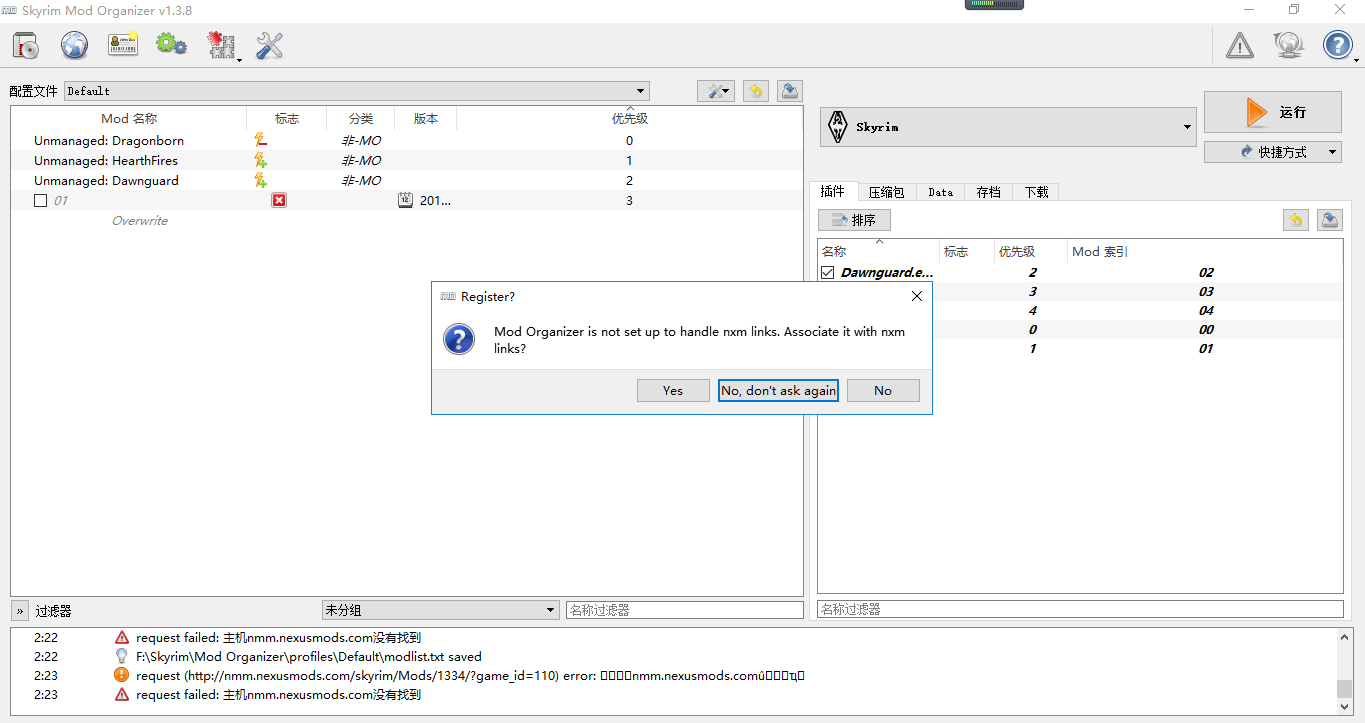Open the tools puzzle piece icon
The width and height of the screenshot is (1365, 723).
point(220,45)
